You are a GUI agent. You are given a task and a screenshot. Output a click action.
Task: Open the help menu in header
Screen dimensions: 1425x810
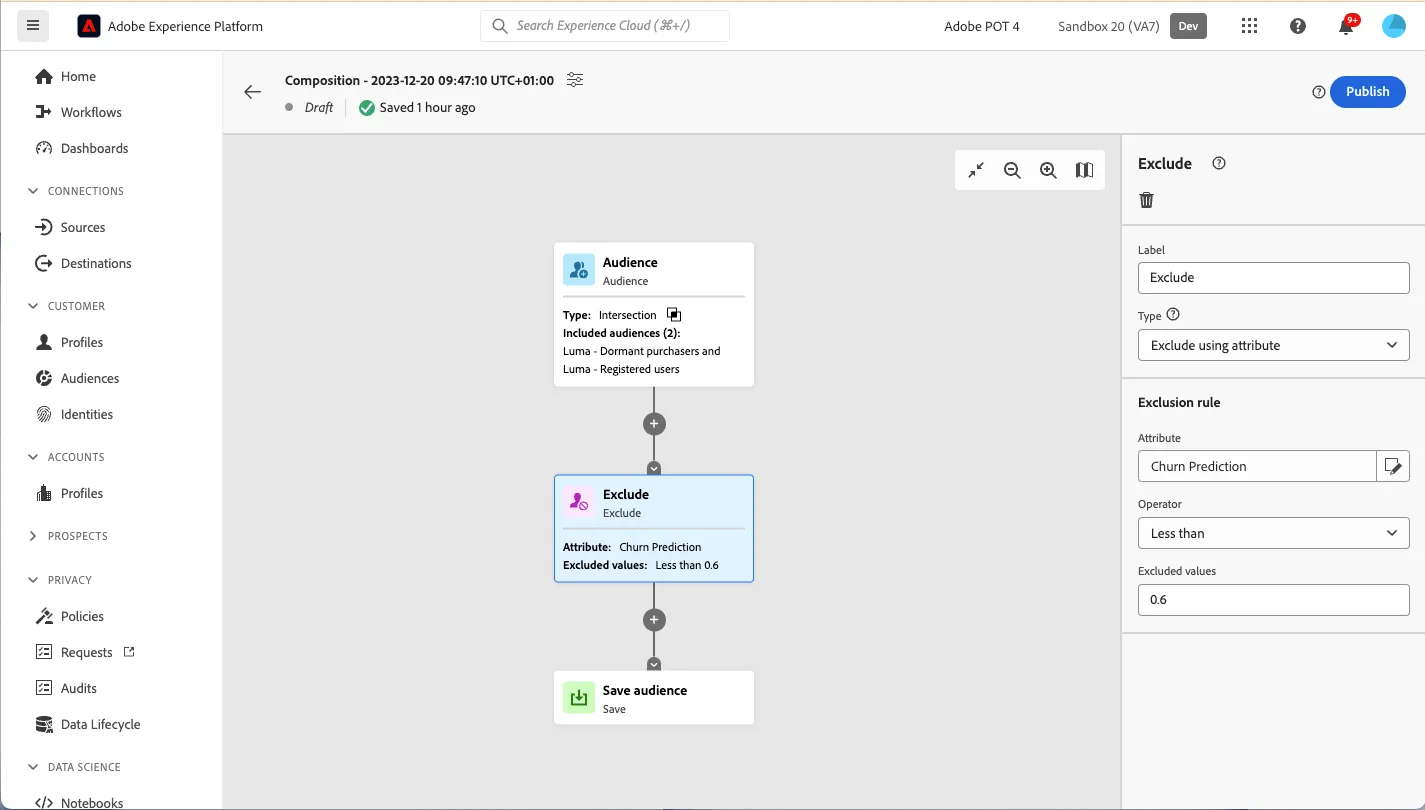[1298, 26]
